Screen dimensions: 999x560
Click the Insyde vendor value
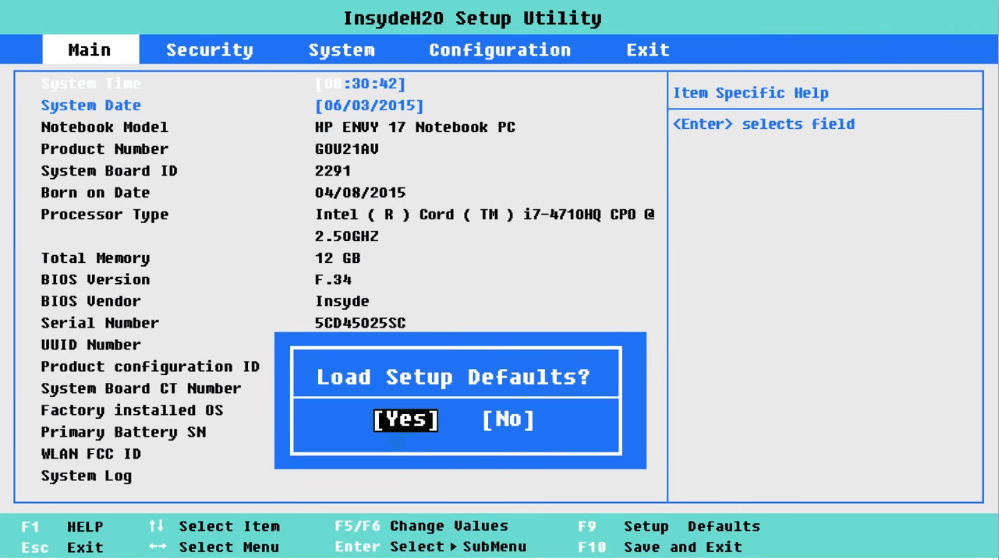click(x=341, y=301)
